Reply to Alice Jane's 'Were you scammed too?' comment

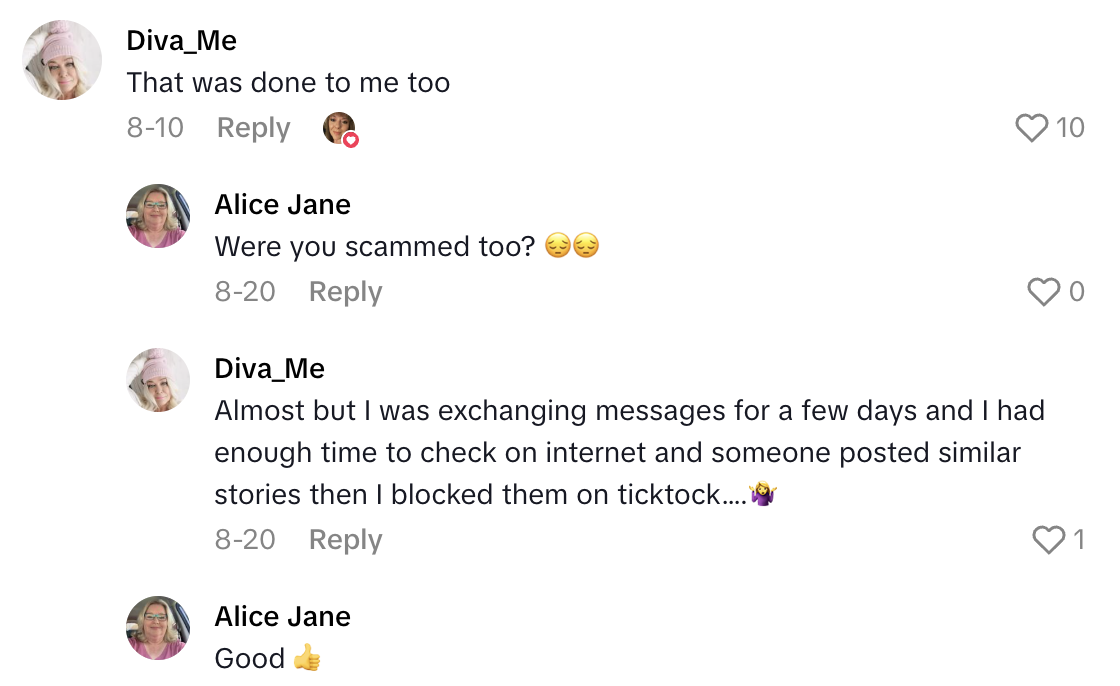344,292
